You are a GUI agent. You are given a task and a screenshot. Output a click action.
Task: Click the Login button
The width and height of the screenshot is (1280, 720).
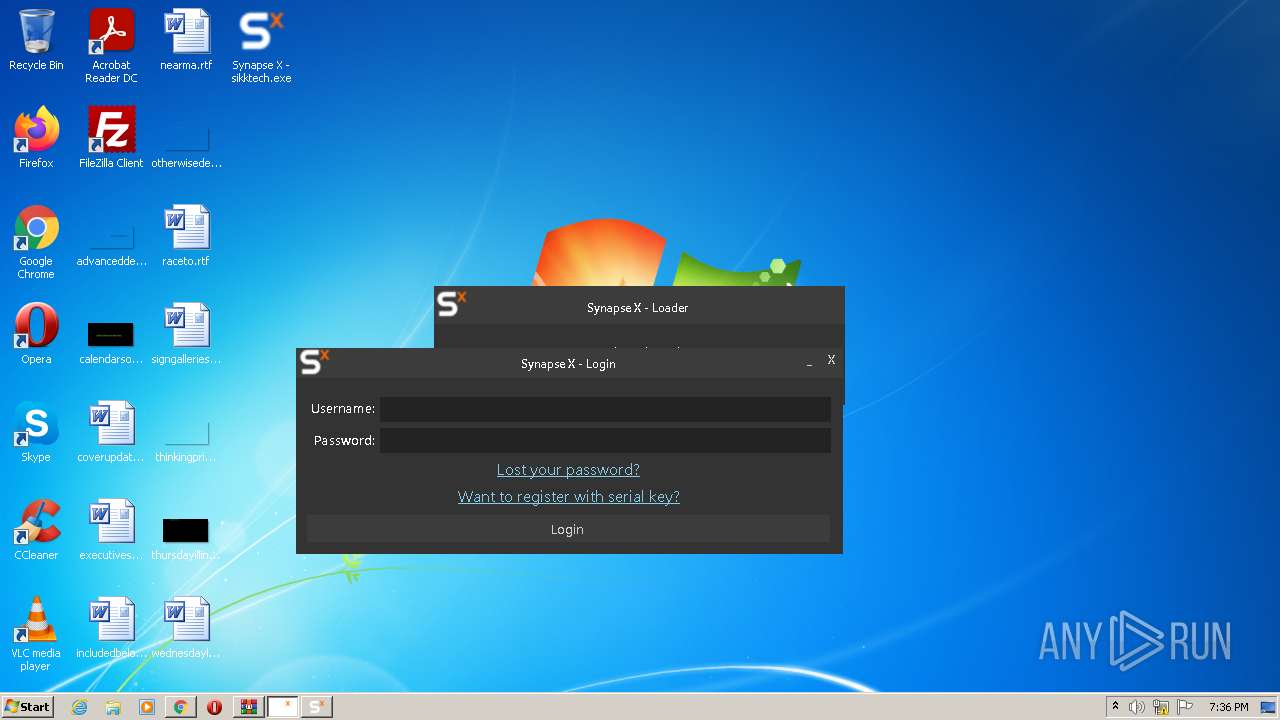[x=567, y=529]
